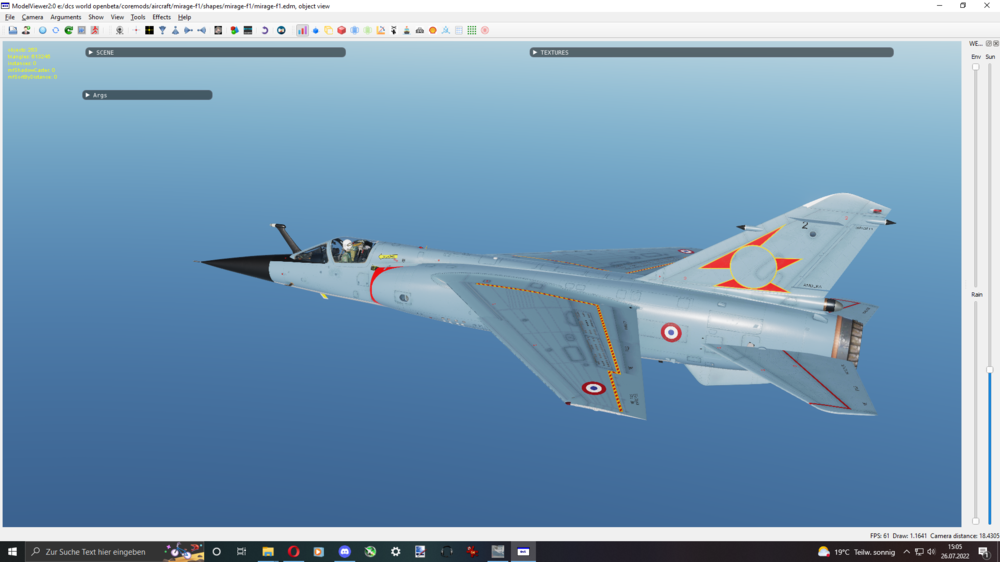Click the blue funnel filter toolbar icon
Image resolution: width=1000 pixels, height=562 pixels.
[163, 30]
